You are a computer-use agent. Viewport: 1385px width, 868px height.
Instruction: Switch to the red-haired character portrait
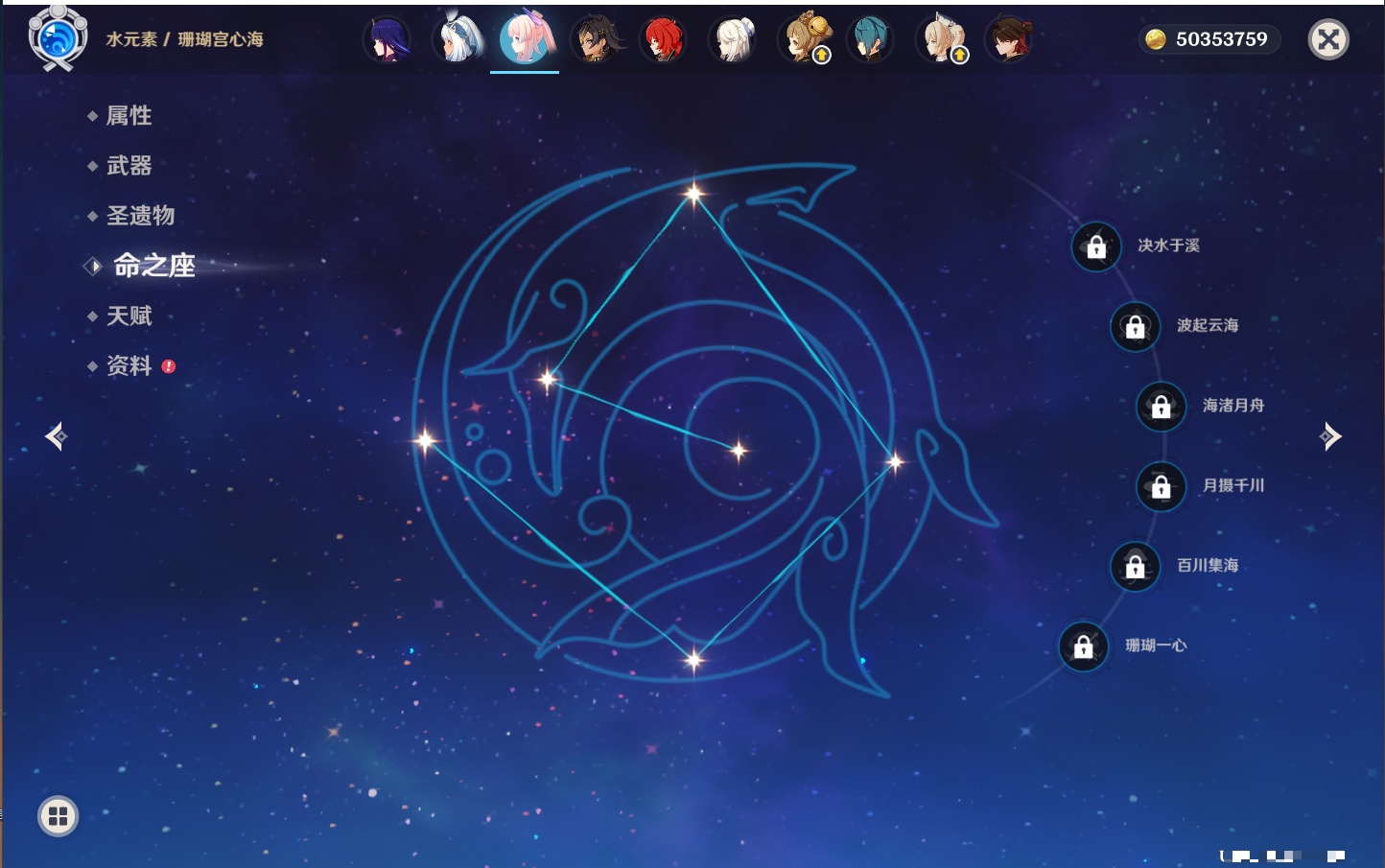click(663, 40)
